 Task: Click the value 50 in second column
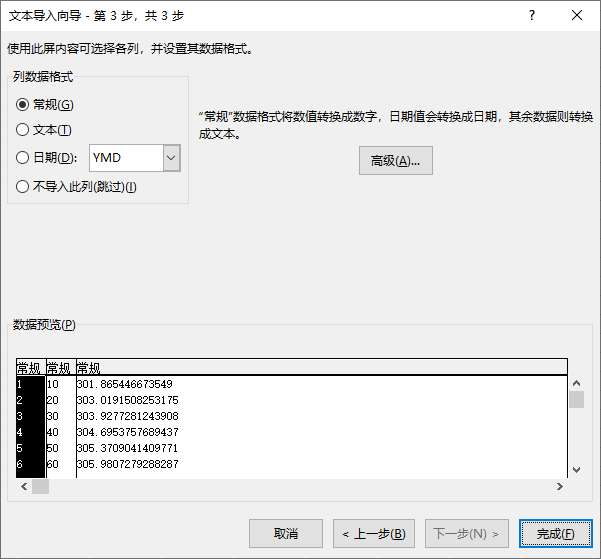tap(53, 448)
